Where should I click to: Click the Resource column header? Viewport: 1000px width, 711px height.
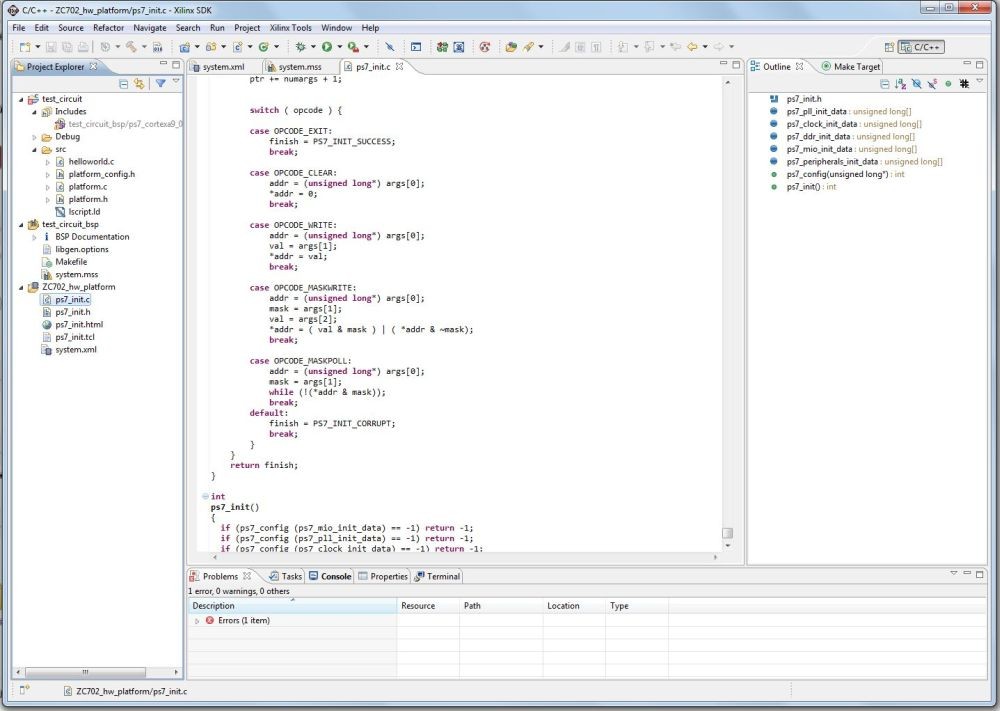pyautogui.click(x=427, y=606)
